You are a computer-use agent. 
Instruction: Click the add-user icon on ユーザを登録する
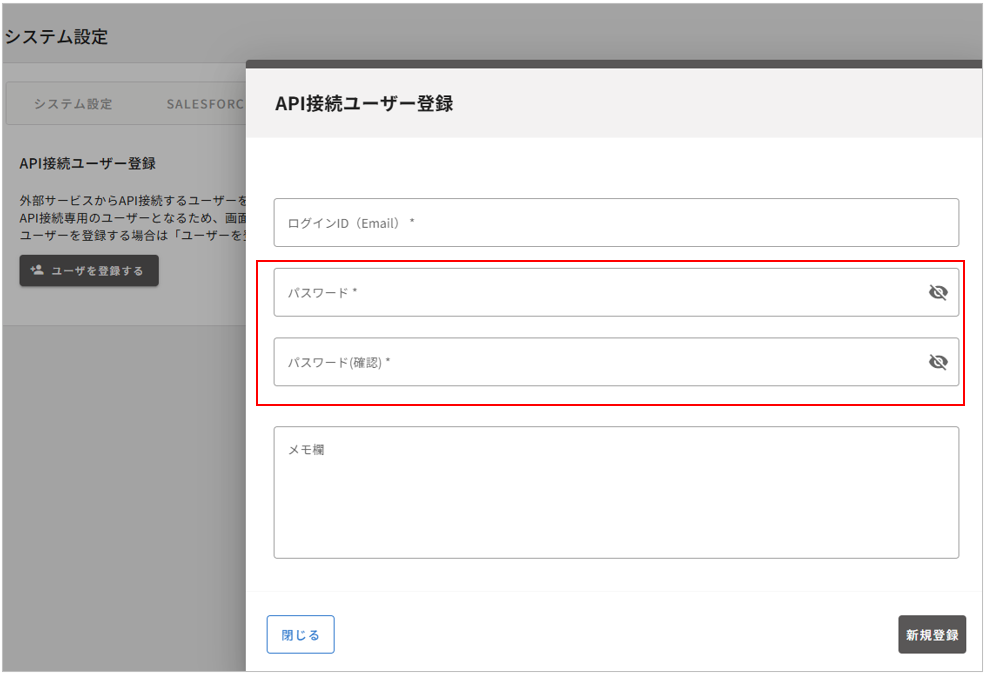[37, 270]
